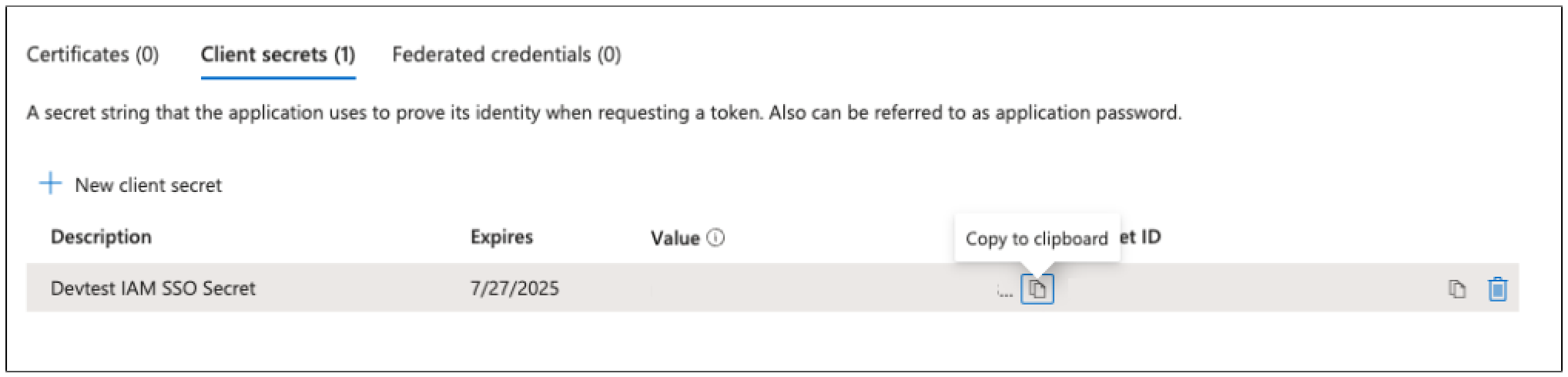Click the secret string explanation text
This screenshot has height=377, width=1568.
tap(603, 113)
